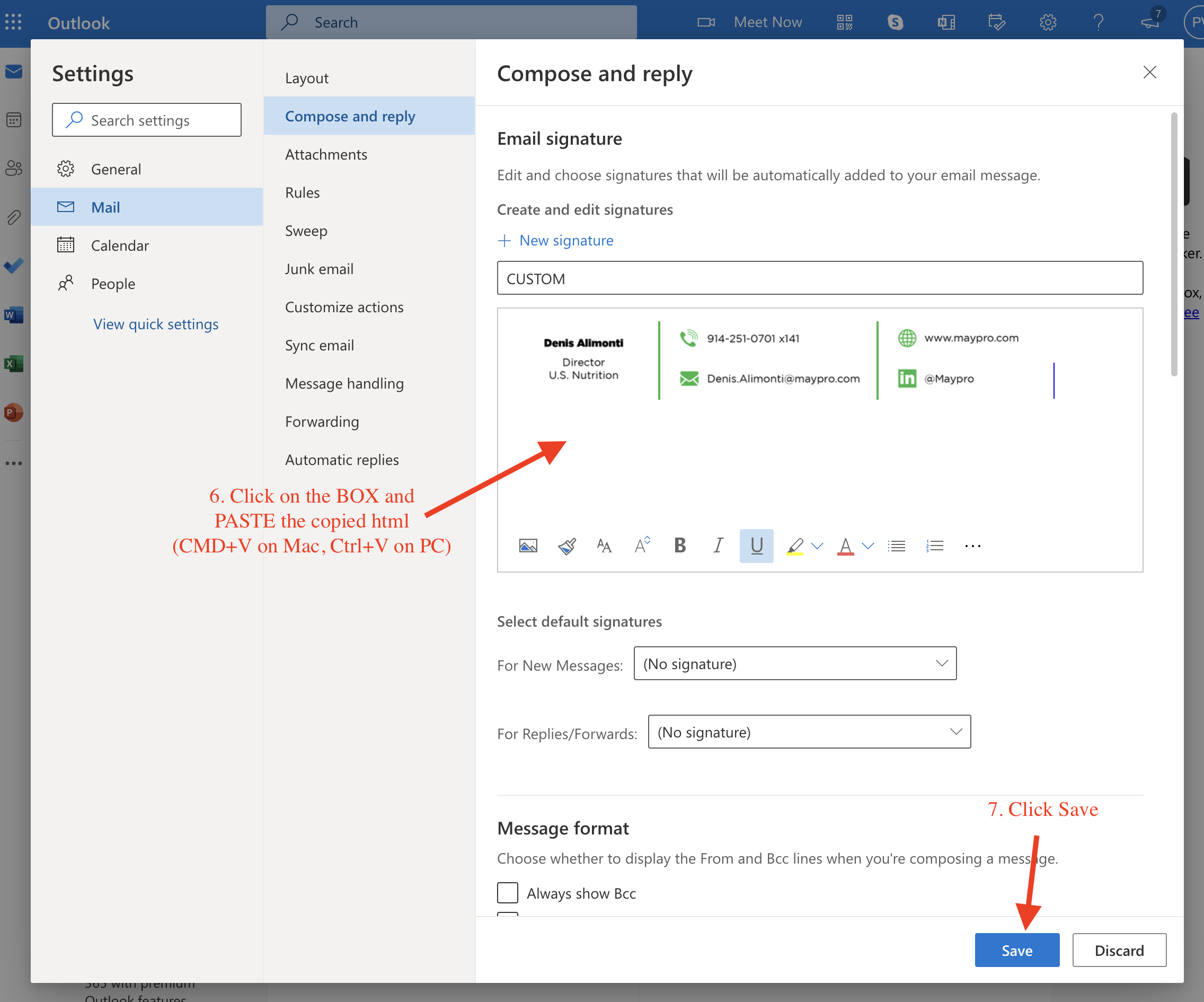
Task: Expand the highlight color dropdown arrow
Action: 818,546
